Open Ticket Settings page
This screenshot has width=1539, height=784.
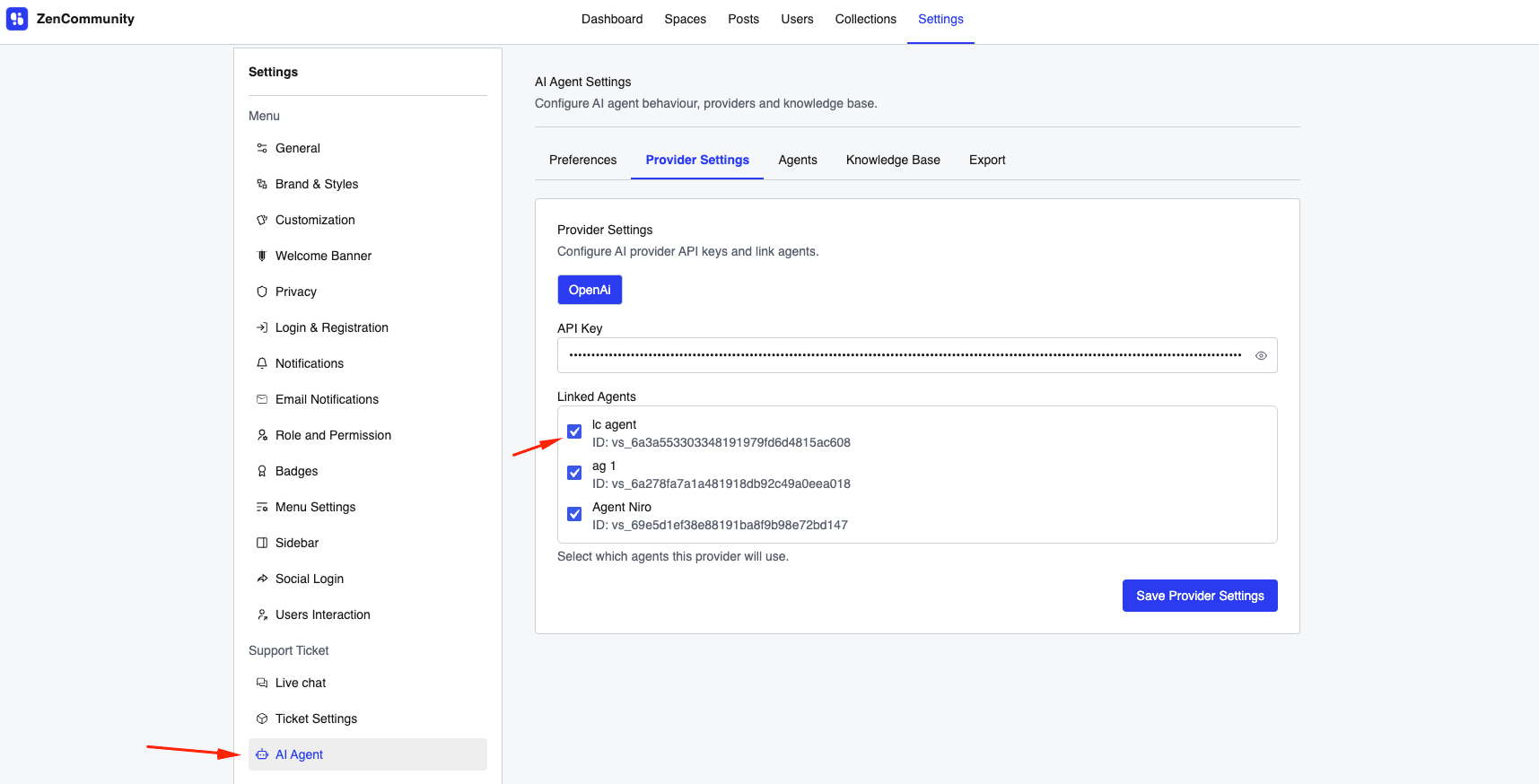click(368, 719)
